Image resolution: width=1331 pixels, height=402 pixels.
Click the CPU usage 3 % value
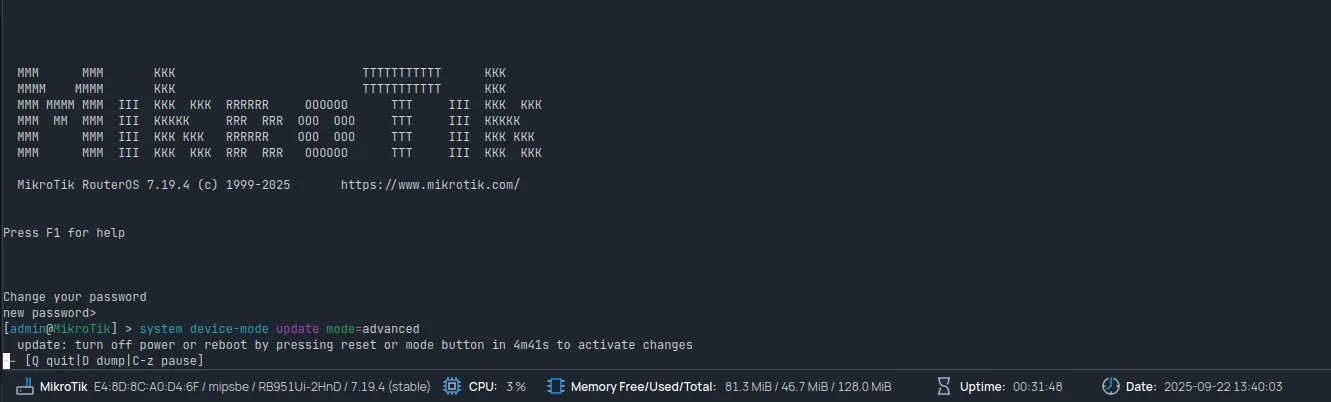pos(516,387)
